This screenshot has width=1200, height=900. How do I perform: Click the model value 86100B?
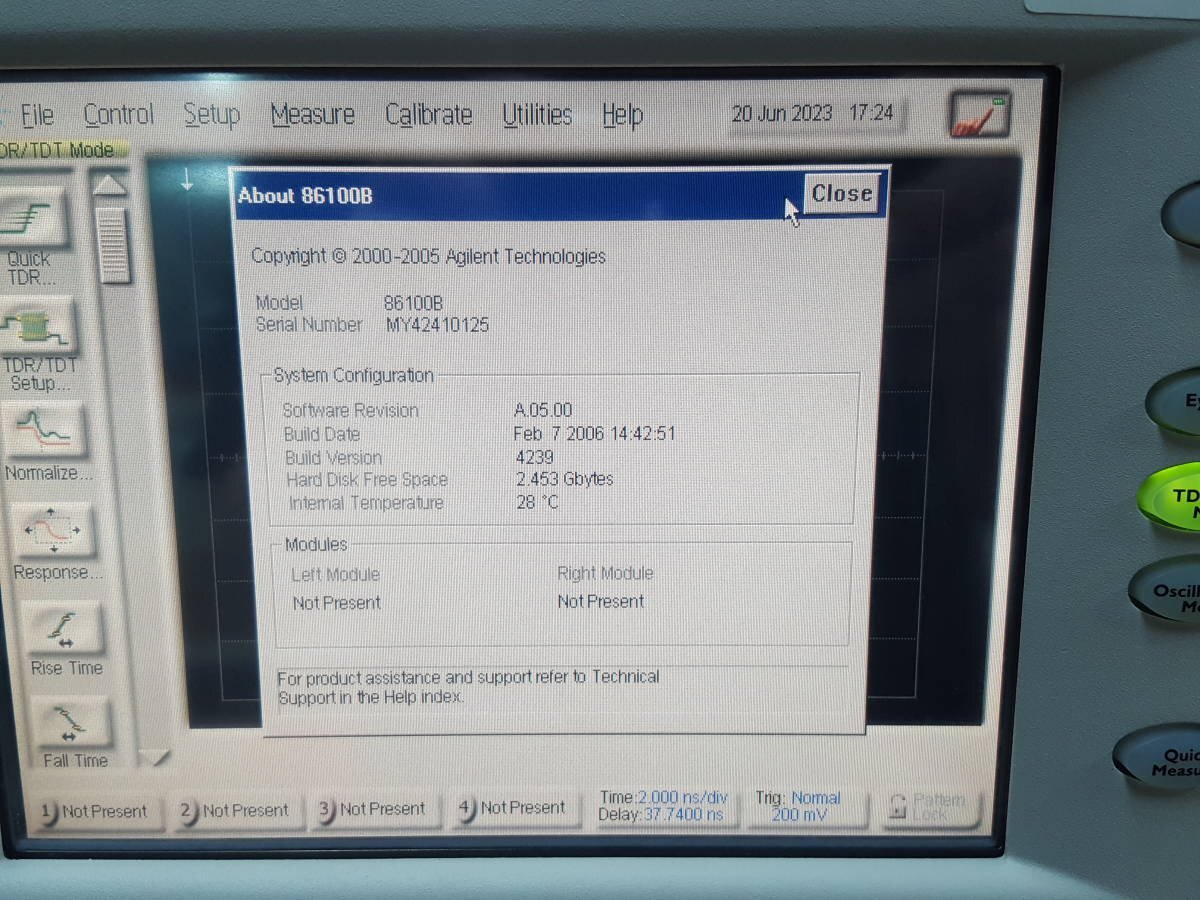coord(413,302)
